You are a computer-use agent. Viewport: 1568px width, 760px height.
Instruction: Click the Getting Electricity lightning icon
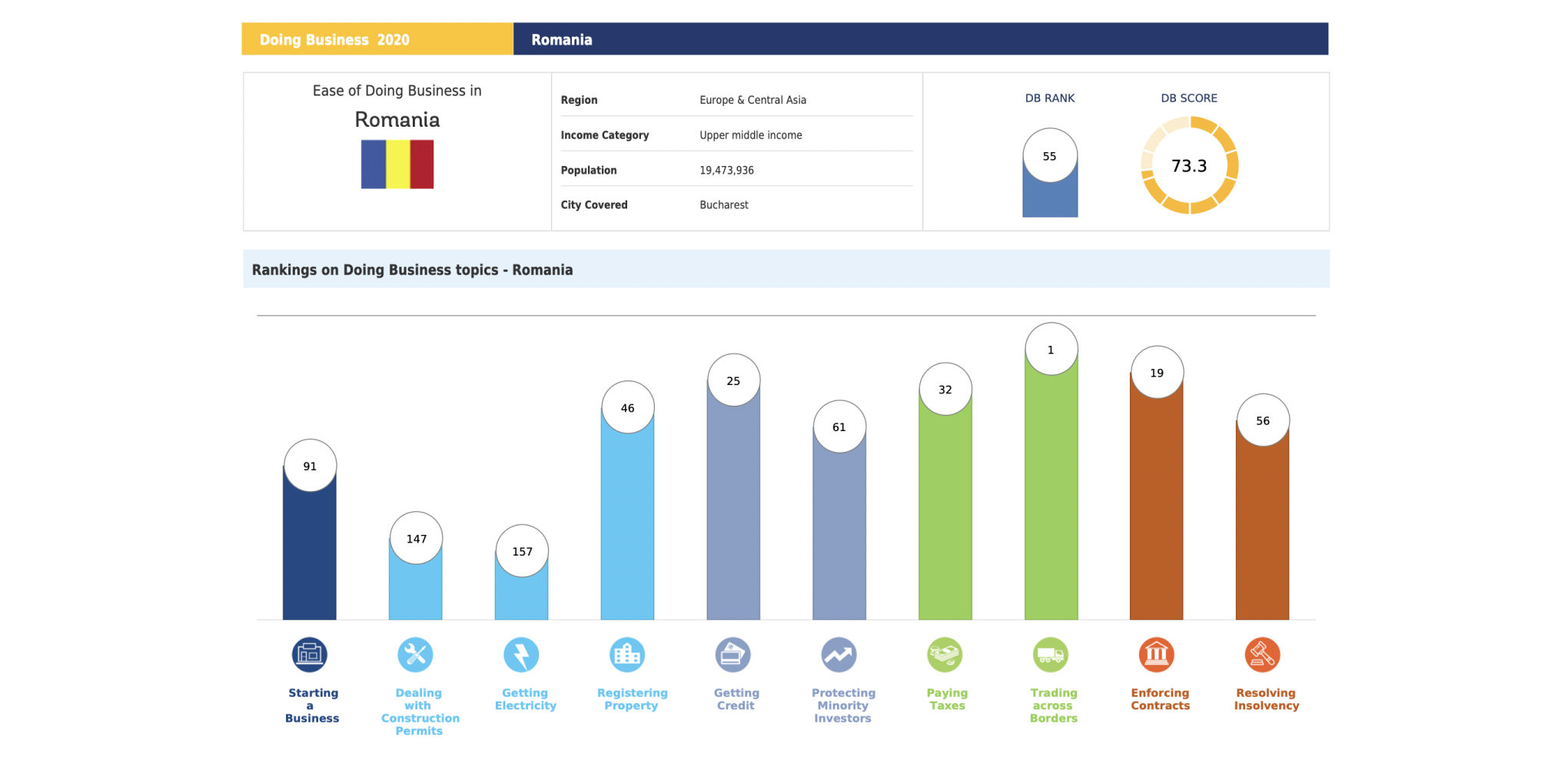[521, 655]
